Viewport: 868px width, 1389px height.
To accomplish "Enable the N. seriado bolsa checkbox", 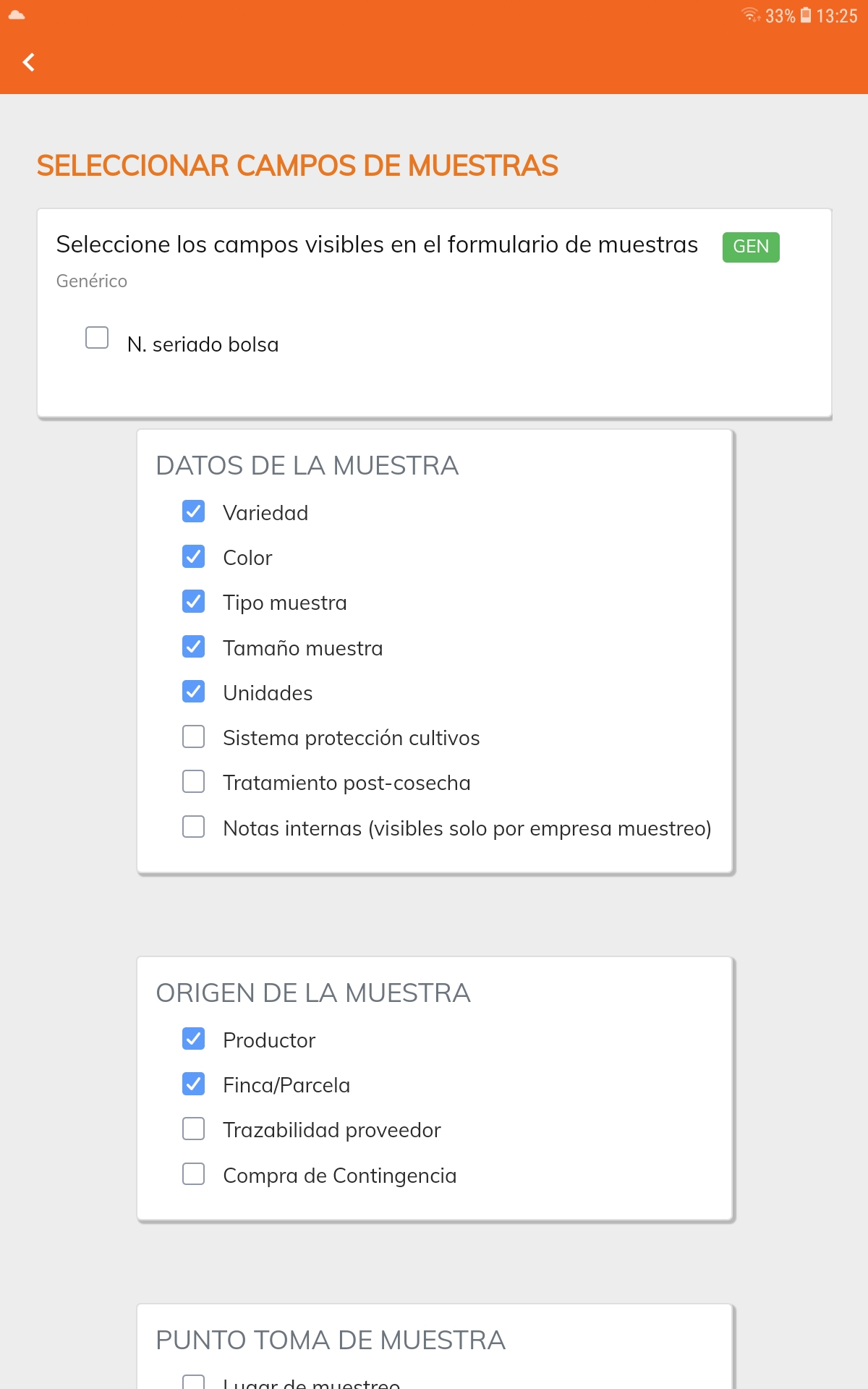I will (97, 338).
